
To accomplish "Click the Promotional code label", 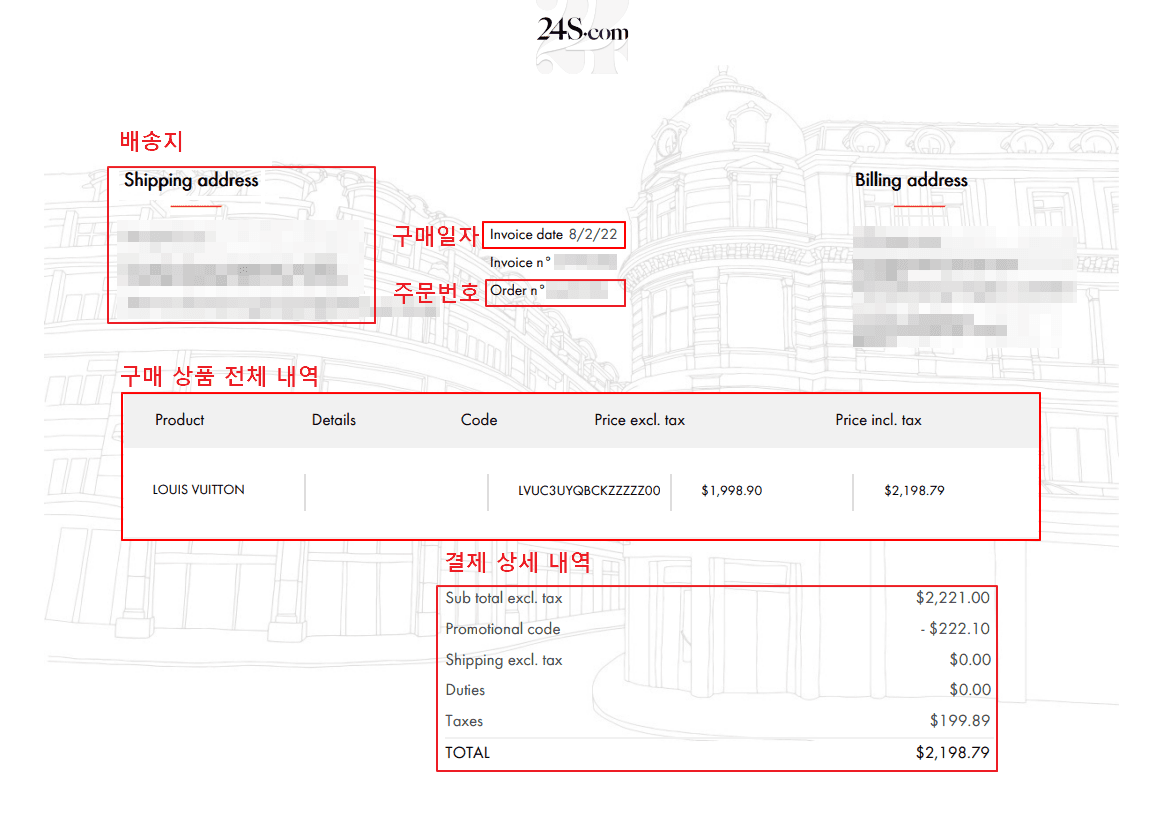I will pyautogui.click(x=502, y=629).
